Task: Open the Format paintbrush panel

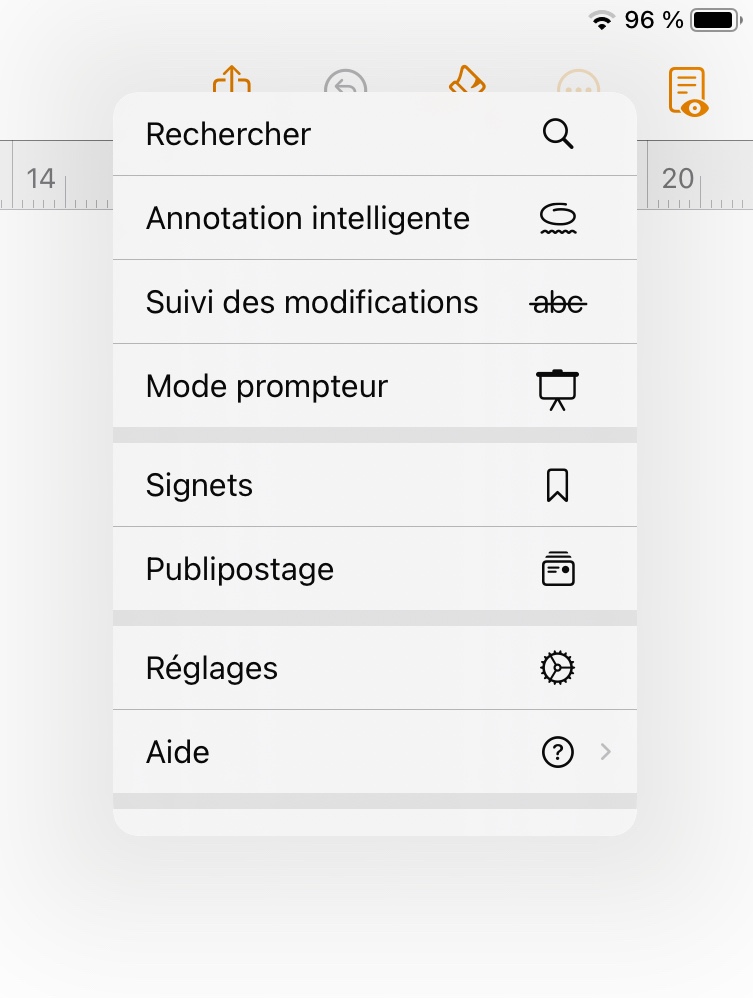Action: [x=466, y=82]
